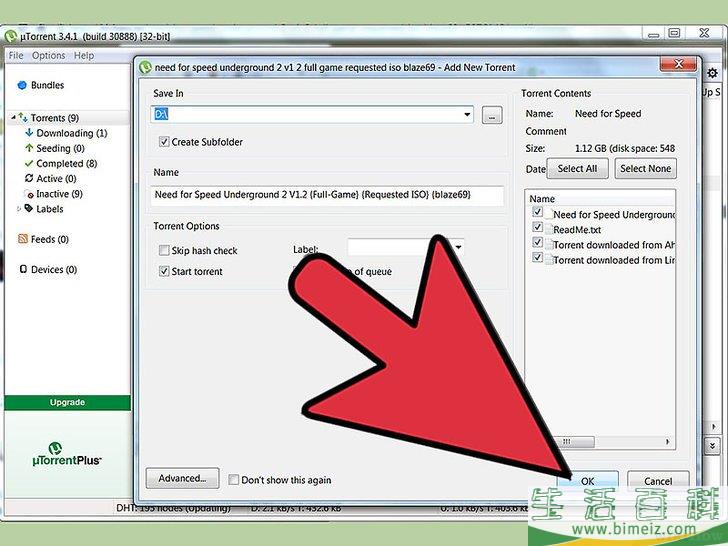Select Downloading (1) in sidebar
This screenshot has width=728, height=546.
click(72, 133)
